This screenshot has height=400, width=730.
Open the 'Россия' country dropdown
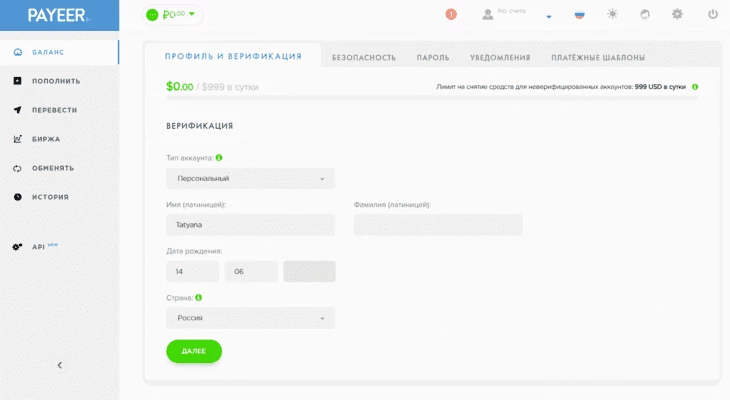coord(250,318)
